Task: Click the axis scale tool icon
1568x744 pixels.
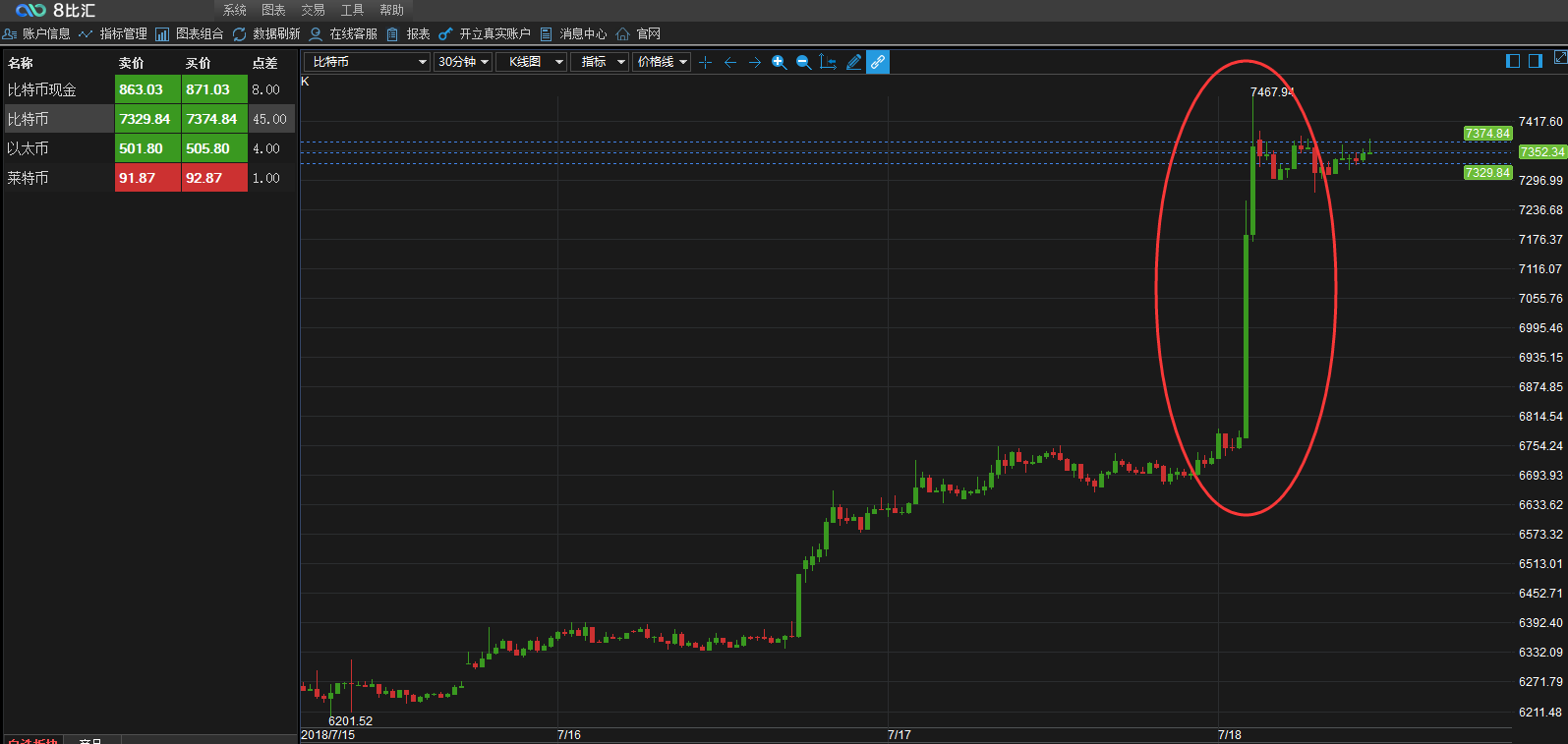Action: [x=828, y=62]
